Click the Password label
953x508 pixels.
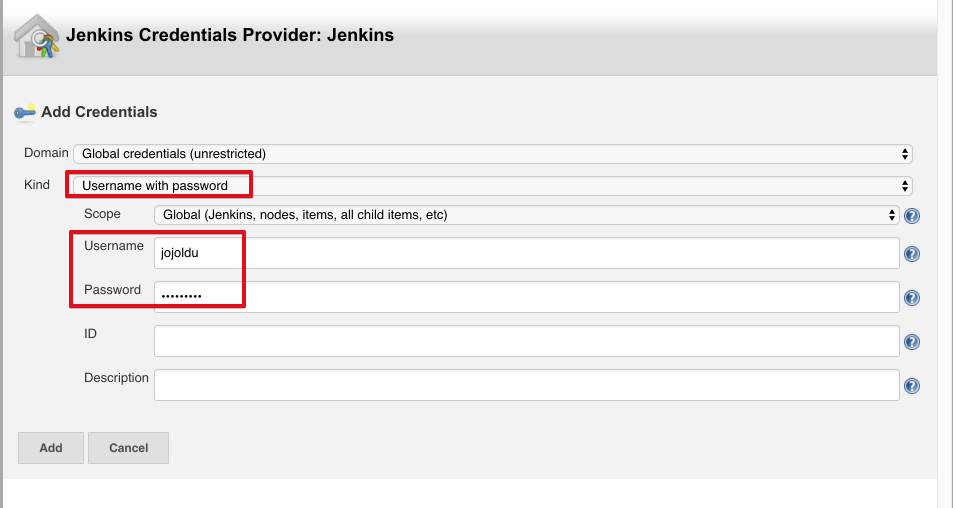click(112, 289)
